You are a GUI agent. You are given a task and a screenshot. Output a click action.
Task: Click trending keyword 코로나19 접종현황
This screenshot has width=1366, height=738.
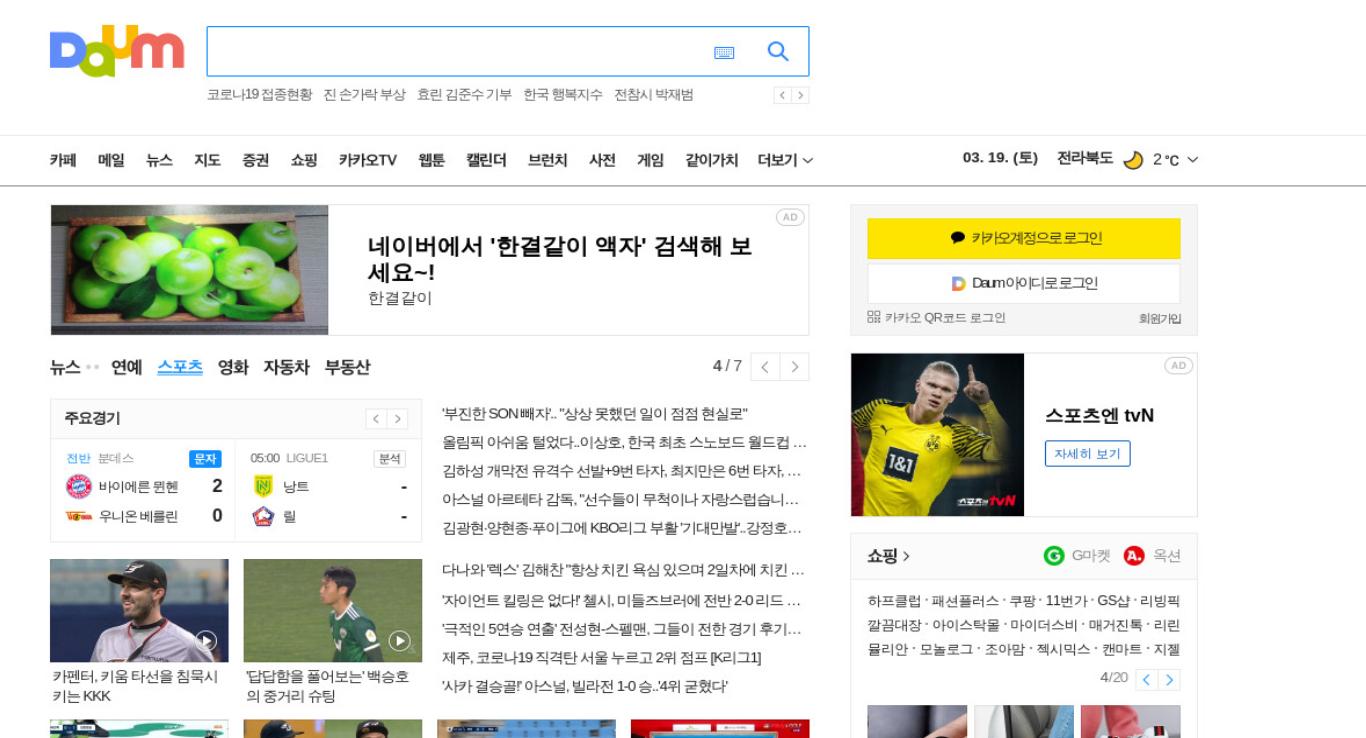[x=260, y=95]
